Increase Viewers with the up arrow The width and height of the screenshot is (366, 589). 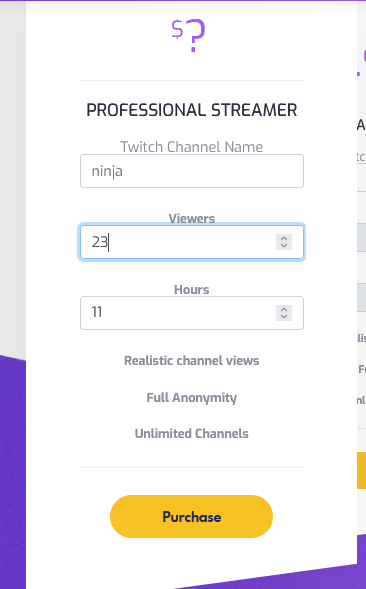pos(284,239)
